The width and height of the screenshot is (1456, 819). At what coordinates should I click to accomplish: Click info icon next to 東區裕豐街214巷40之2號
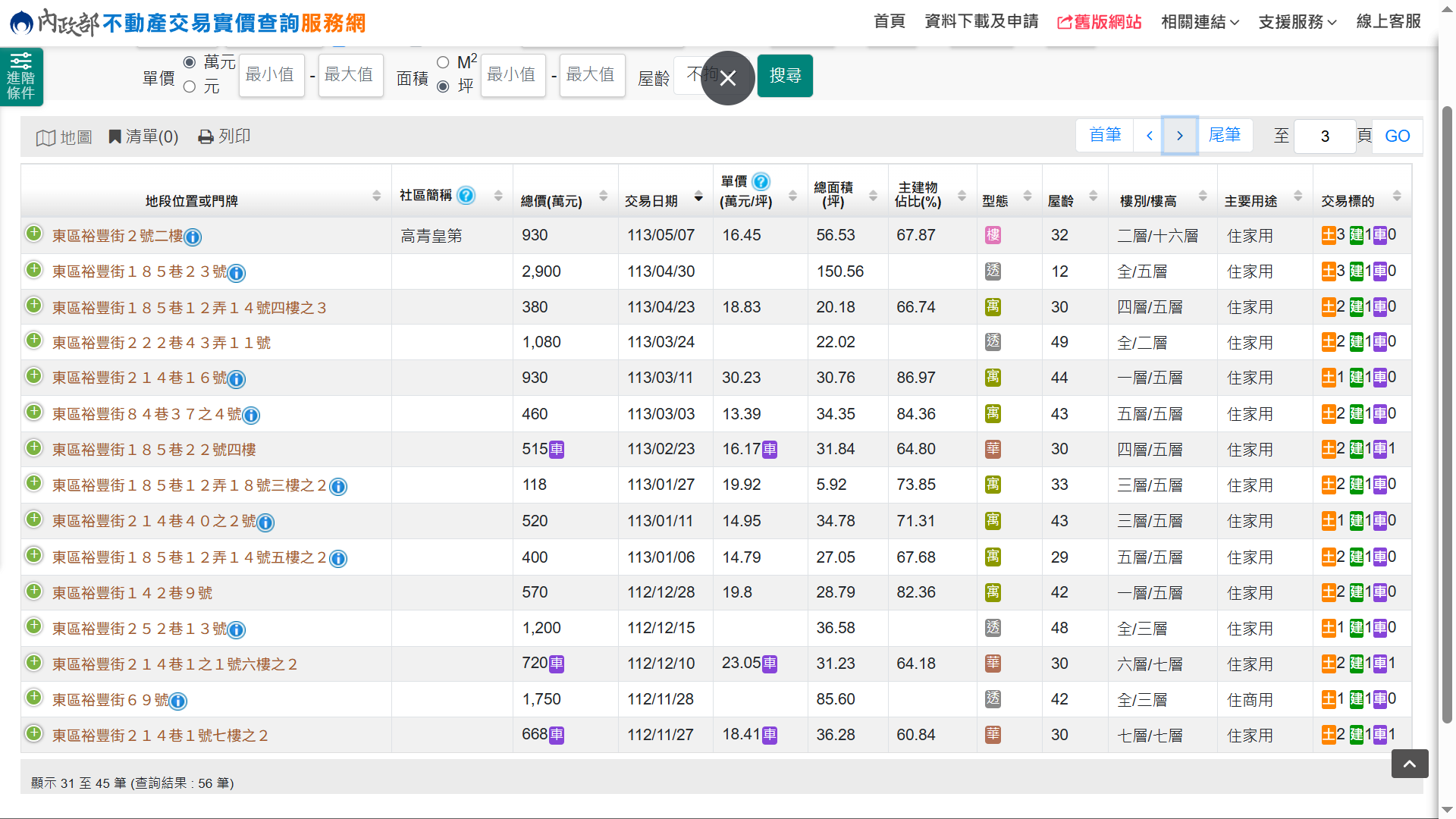(265, 522)
